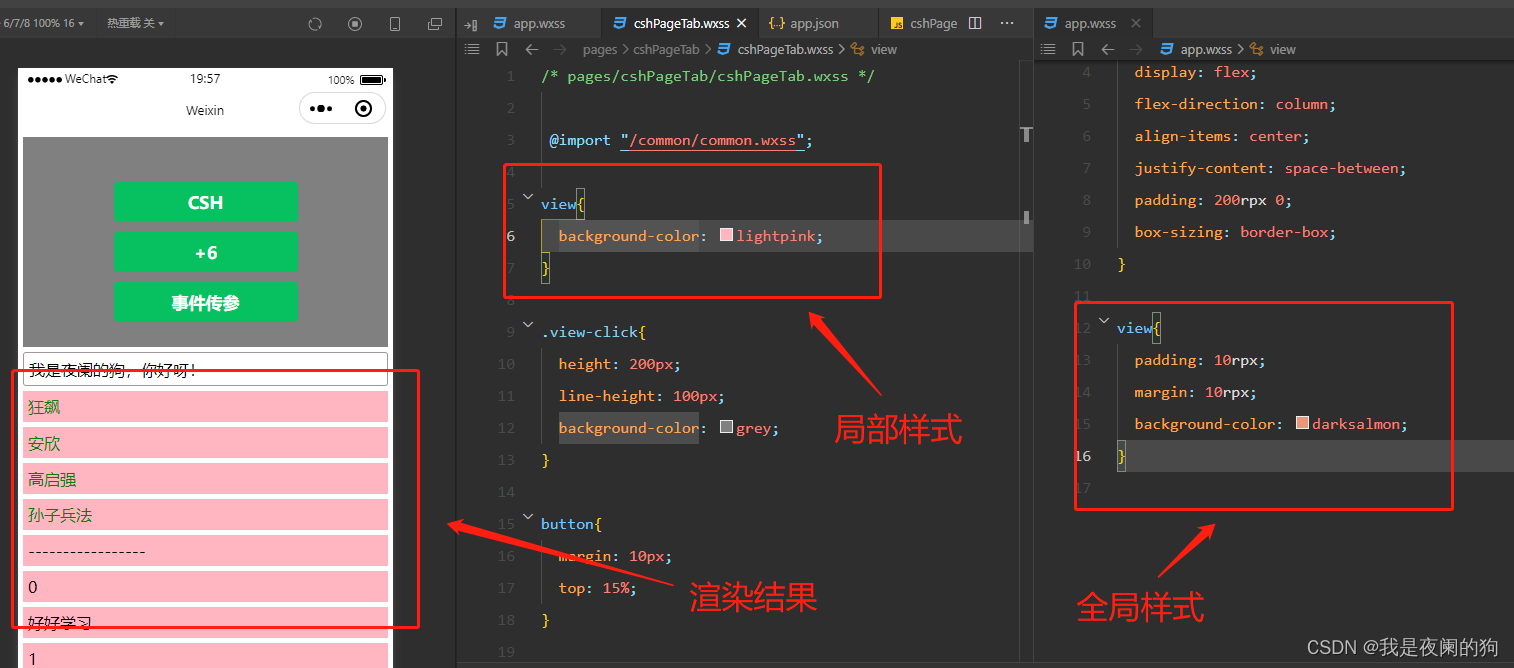The width and height of the screenshot is (1514, 668).
Task: Click the 高启强 row in simulator
Action: point(205,479)
